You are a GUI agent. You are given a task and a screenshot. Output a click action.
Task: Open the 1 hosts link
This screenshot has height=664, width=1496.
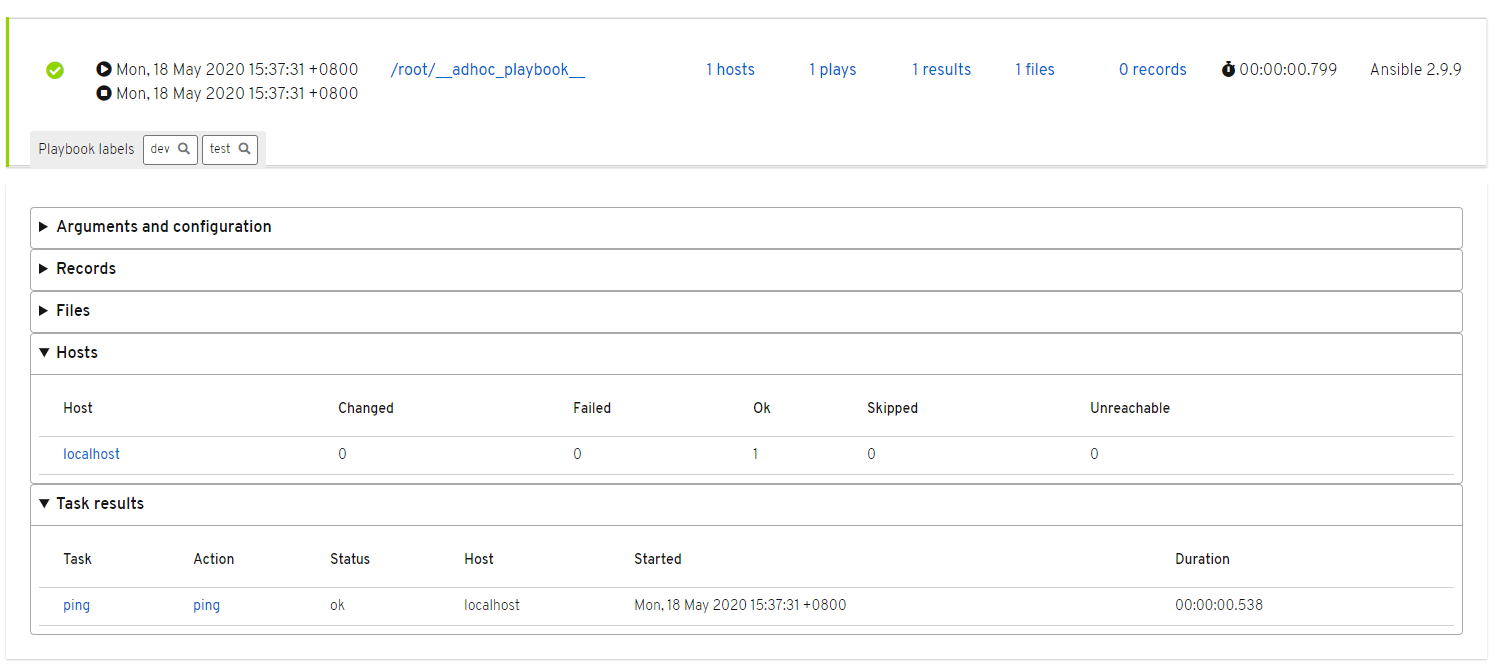[x=730, y=69]
